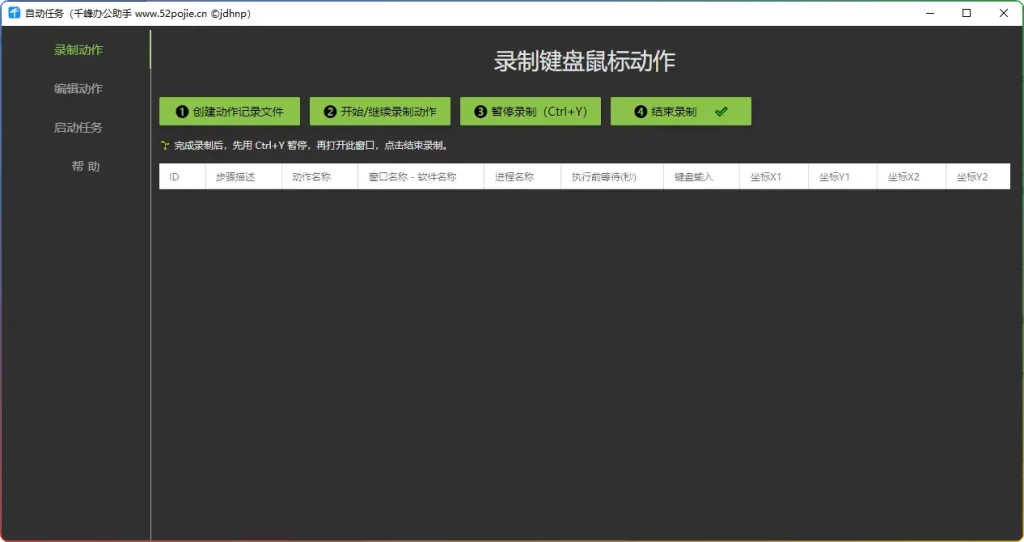Click the checkmark icon on 结束录制 button
The height and width of the screenshot is (542, 1024).
(x=721, y=112)
